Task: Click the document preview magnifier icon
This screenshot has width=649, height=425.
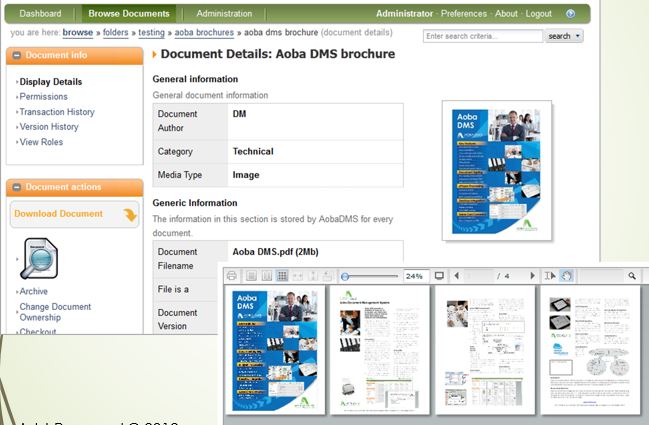Action: (x=39, y=259)
